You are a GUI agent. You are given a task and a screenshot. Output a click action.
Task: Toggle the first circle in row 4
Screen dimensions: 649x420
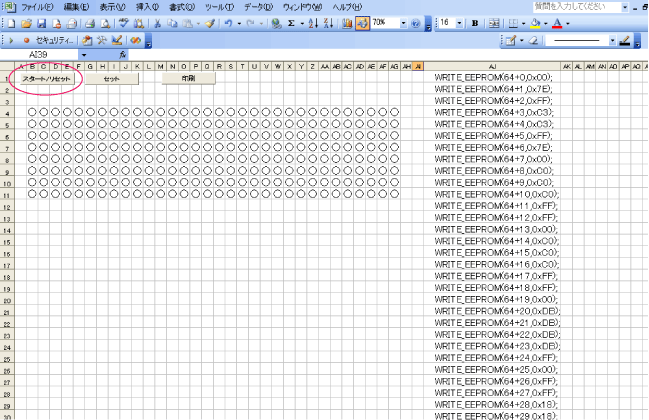(33, 112)
